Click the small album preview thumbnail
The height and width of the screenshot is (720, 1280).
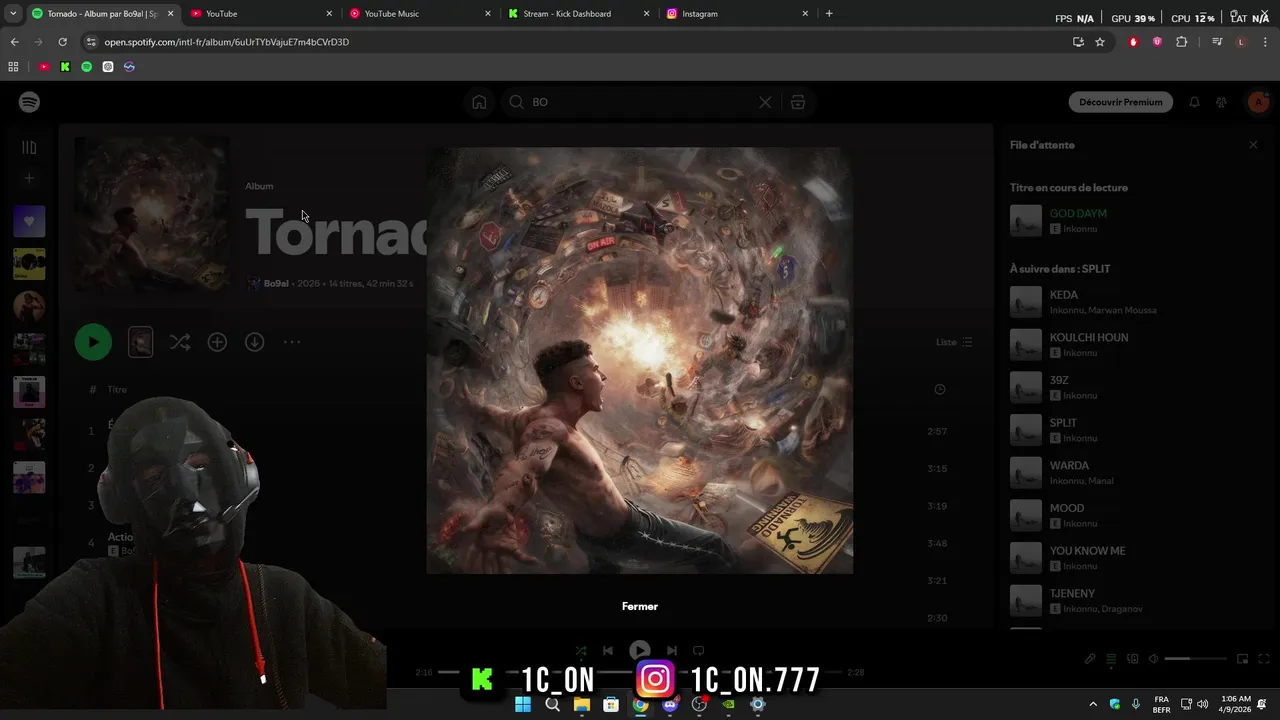click(140, 342)
